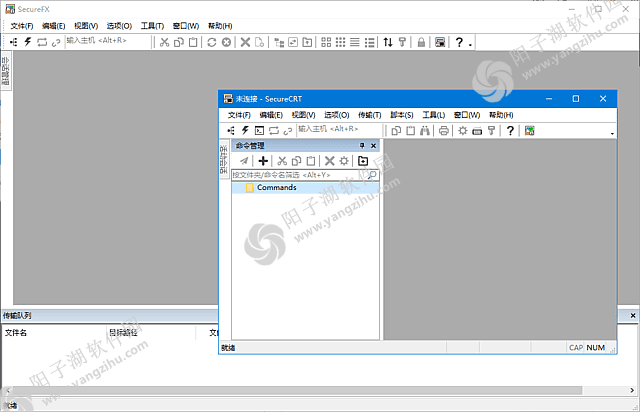Click the transfer queue horizontal scrollbar
Screen dimensions: 640x412
coord(297,391)
